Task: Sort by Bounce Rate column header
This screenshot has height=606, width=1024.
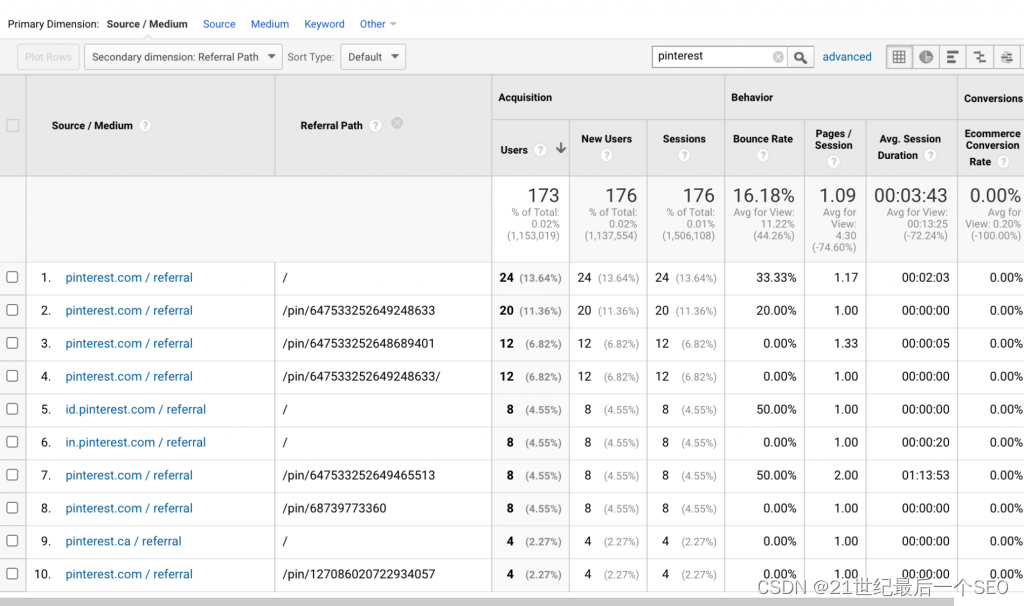Action: click(x=763, y=139)
